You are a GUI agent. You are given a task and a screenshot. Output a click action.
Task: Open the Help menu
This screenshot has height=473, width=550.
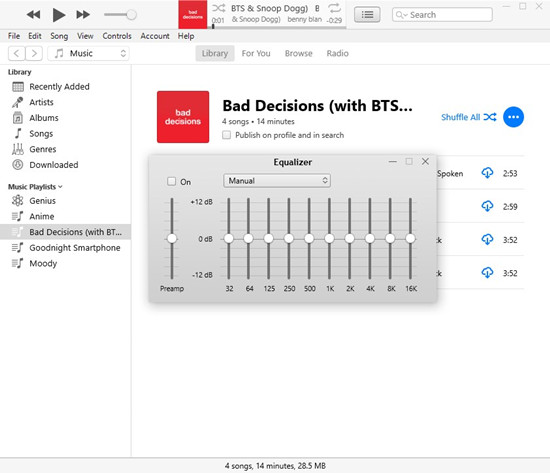point(186,36)
